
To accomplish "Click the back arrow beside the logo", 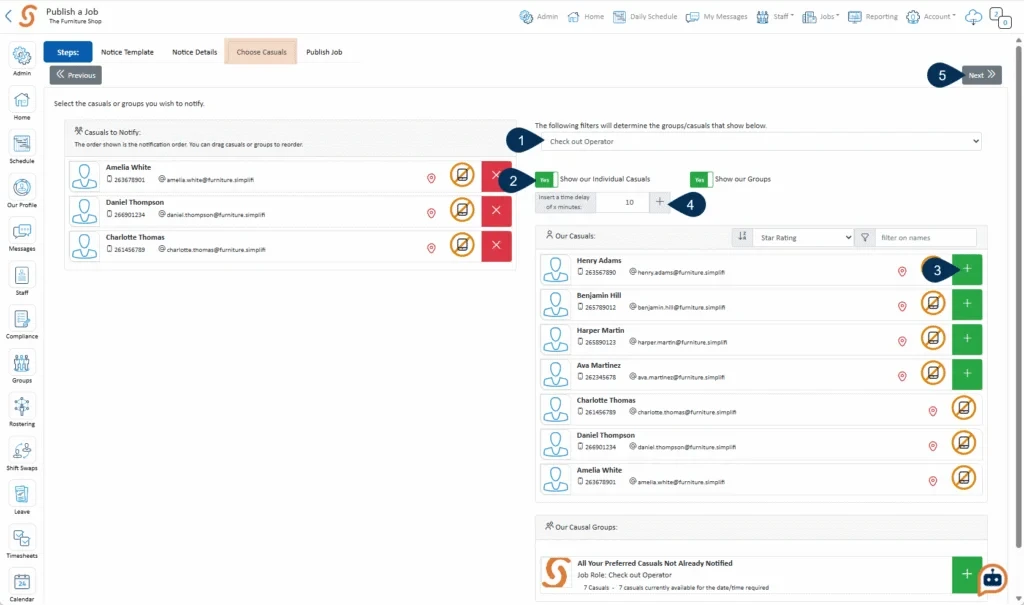I will 8,16.
